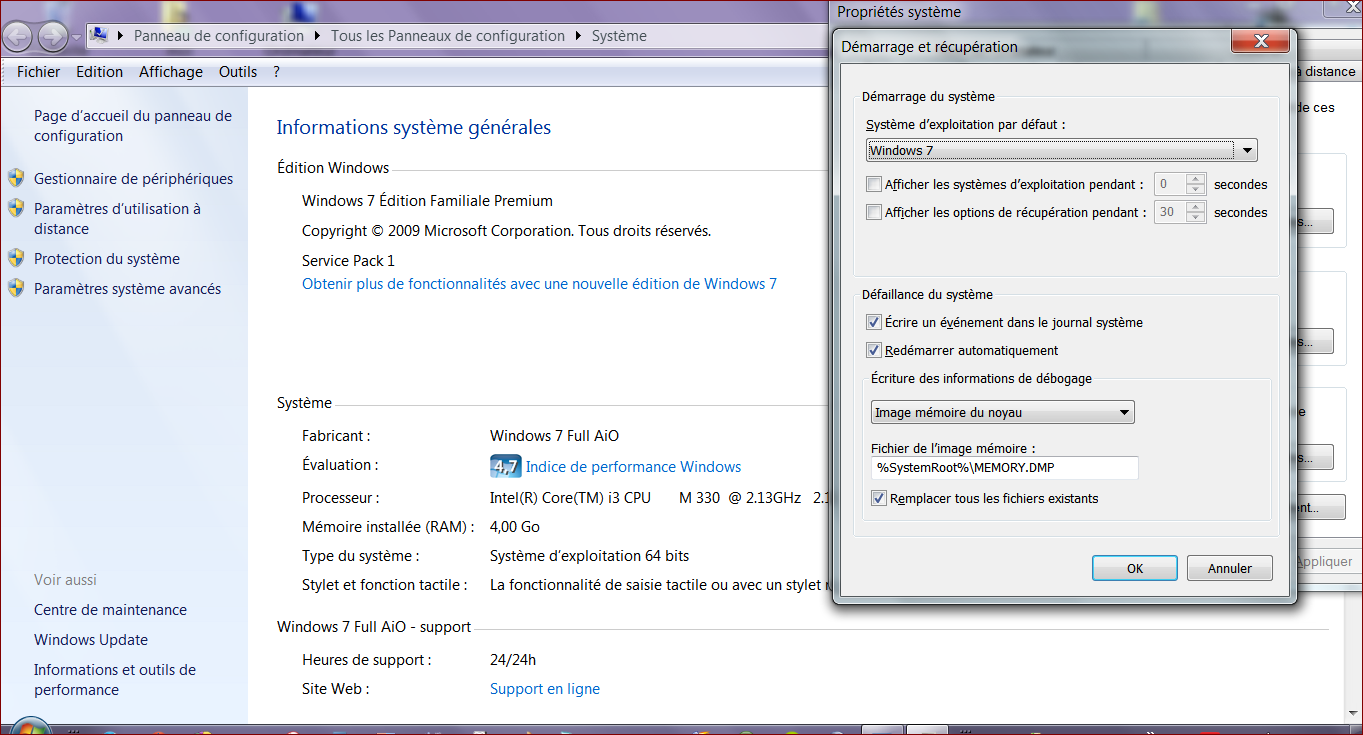1363x735 pixels.
Task: Click the Informations système générales heading
Action: [414, 128]
